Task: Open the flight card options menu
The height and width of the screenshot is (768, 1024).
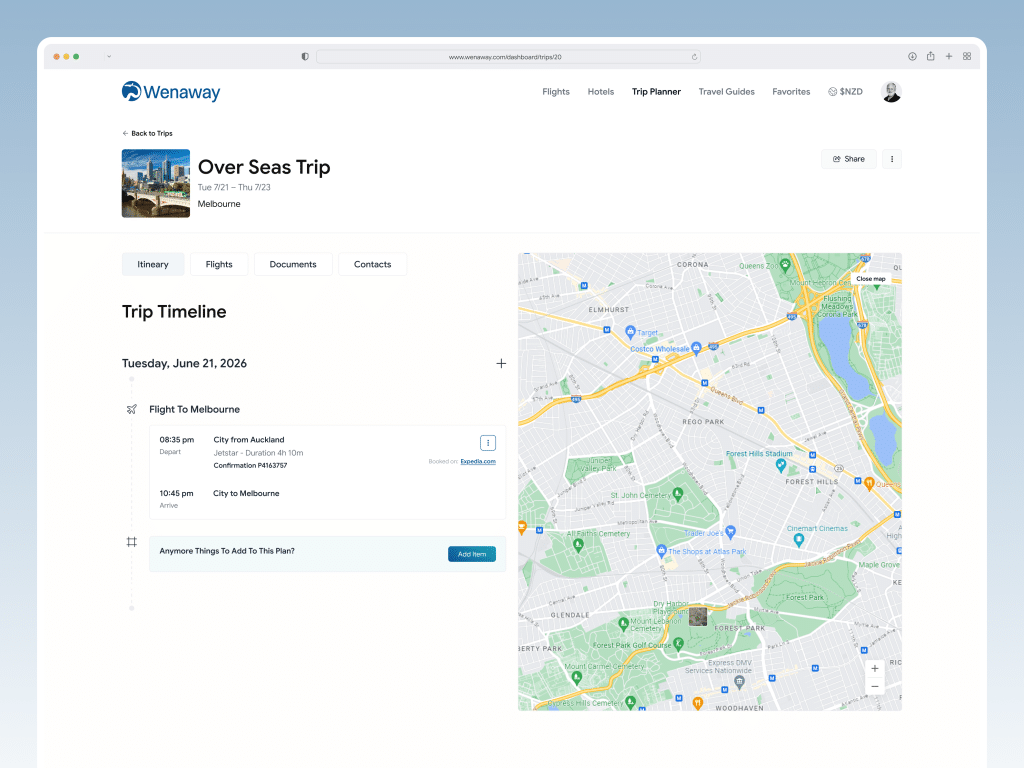Action: pos(488,443)
